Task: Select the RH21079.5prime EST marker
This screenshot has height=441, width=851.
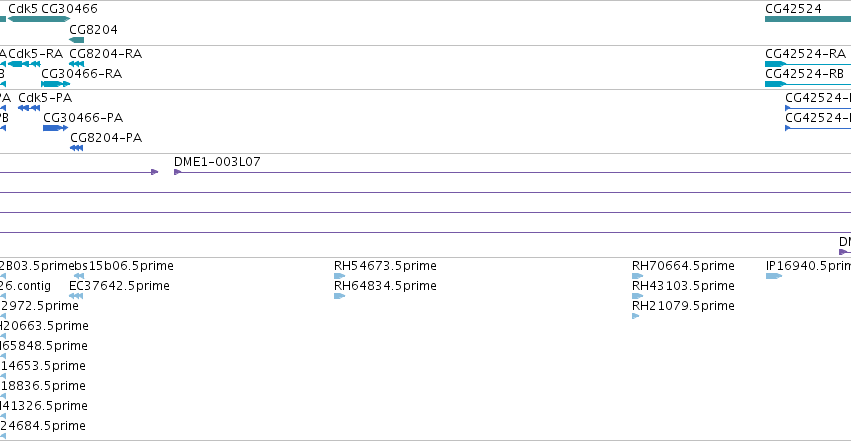Action: click(x=636, y=316)
